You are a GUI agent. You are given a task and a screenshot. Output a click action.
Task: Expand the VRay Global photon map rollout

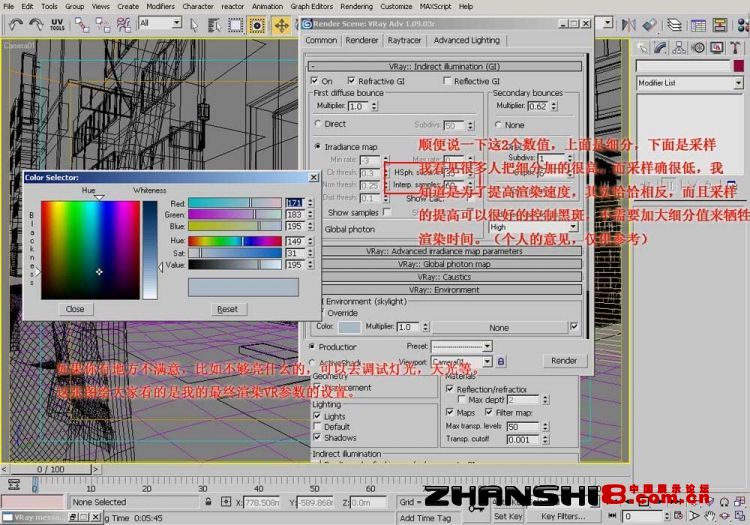point(444,264)
